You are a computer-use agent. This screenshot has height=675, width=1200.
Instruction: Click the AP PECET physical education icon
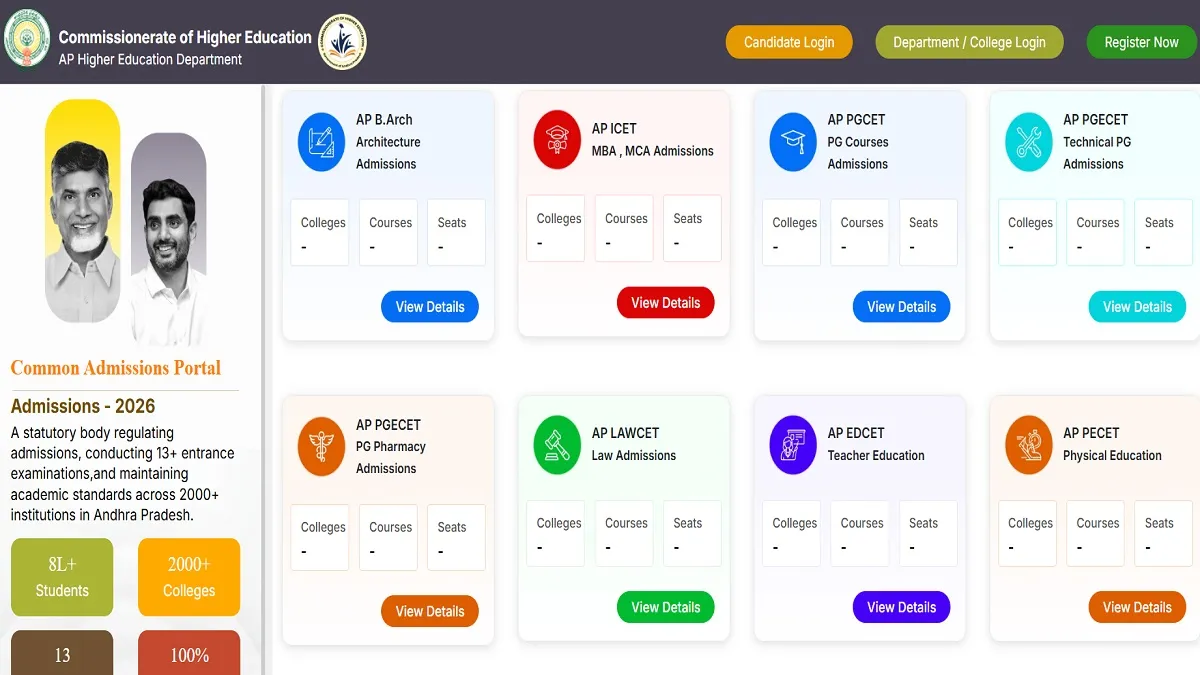(1029, 444)
